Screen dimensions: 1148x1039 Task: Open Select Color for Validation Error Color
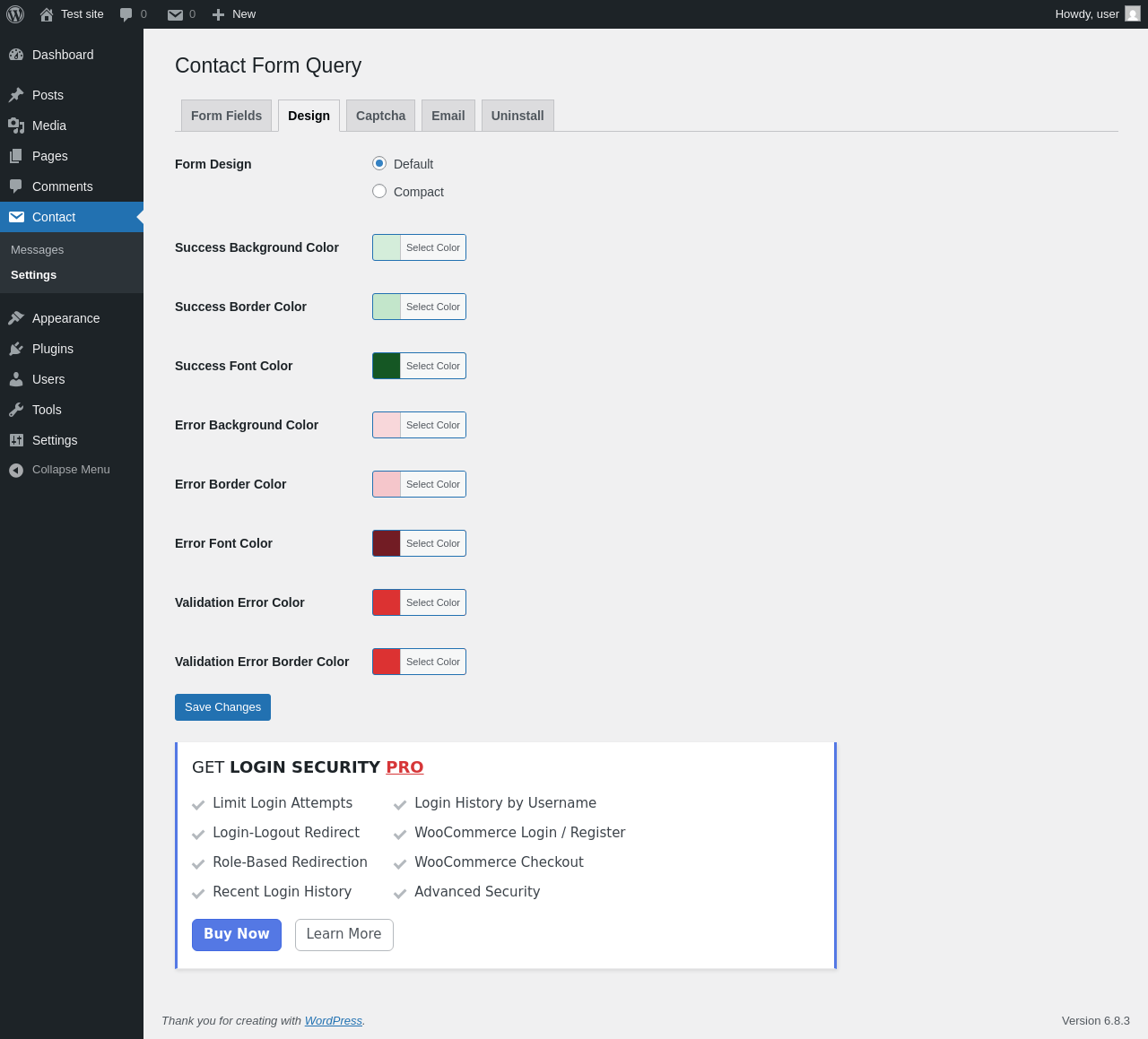click(433, 602)
